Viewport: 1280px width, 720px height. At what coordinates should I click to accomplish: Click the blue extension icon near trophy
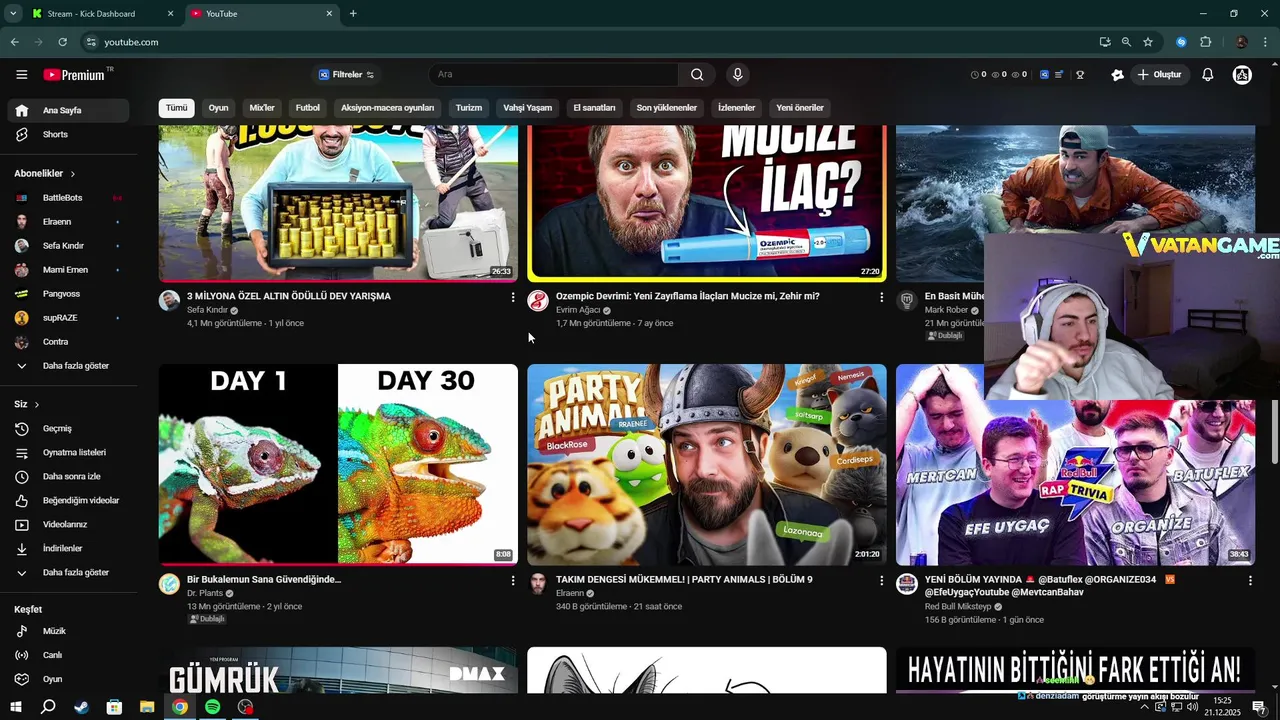tap(1044, 75)
